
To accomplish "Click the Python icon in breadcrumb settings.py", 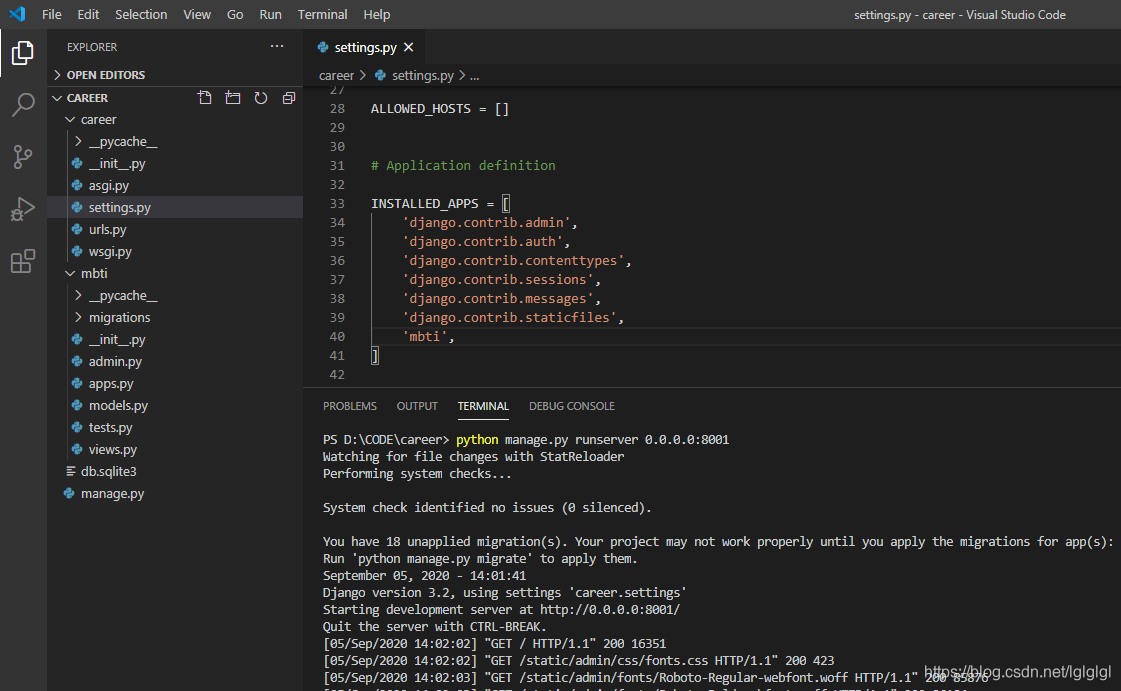I will point(380,75).
